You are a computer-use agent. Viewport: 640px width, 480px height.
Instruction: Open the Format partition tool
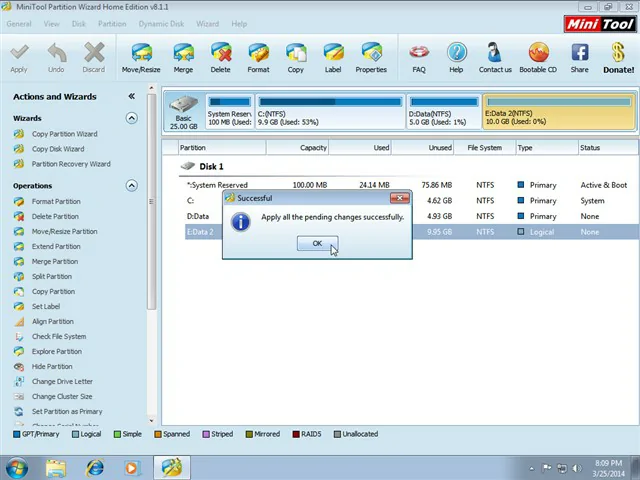258,54
